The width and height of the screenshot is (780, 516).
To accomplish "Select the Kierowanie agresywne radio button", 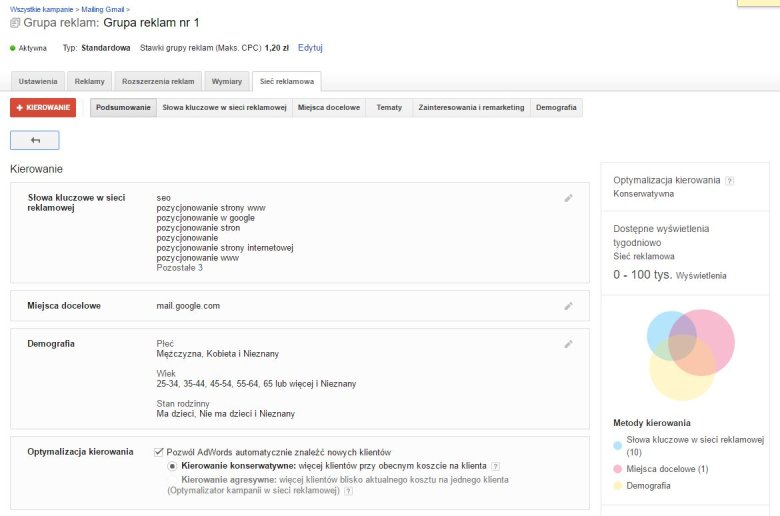I will click(172, 480).
